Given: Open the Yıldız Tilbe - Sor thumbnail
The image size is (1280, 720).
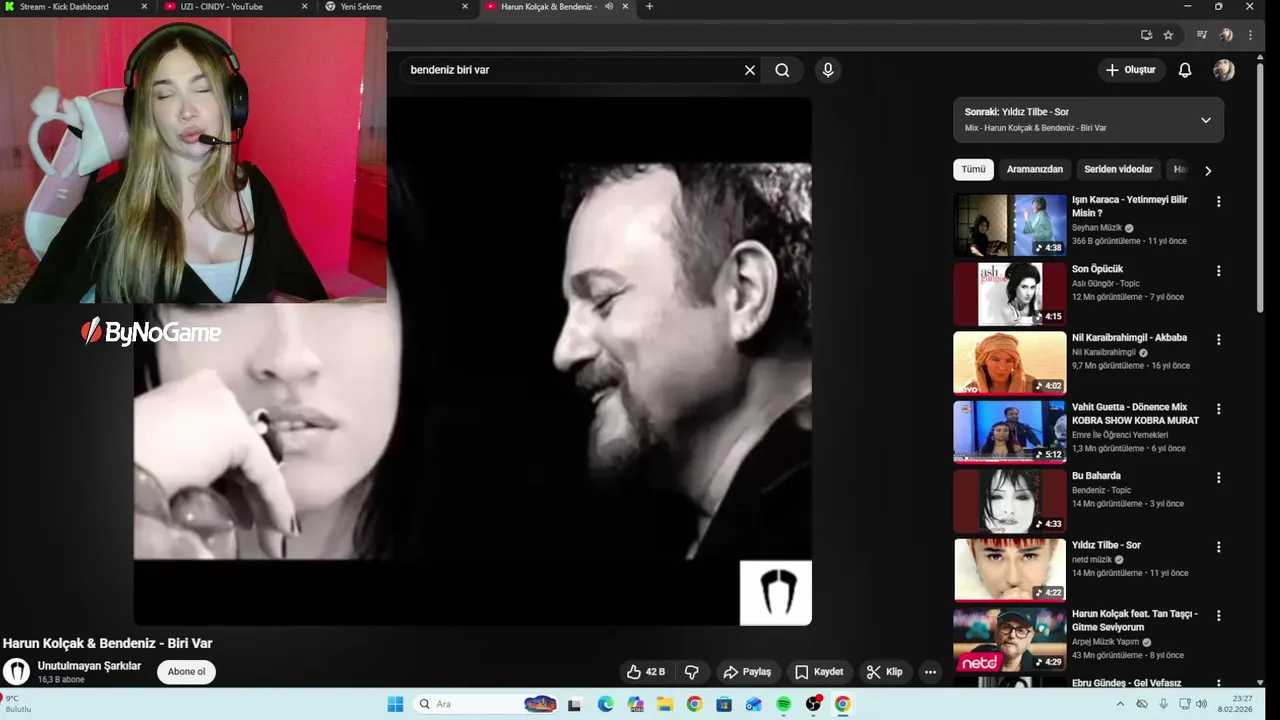Looking at the screenshot, I should (x=1010, y=570).
